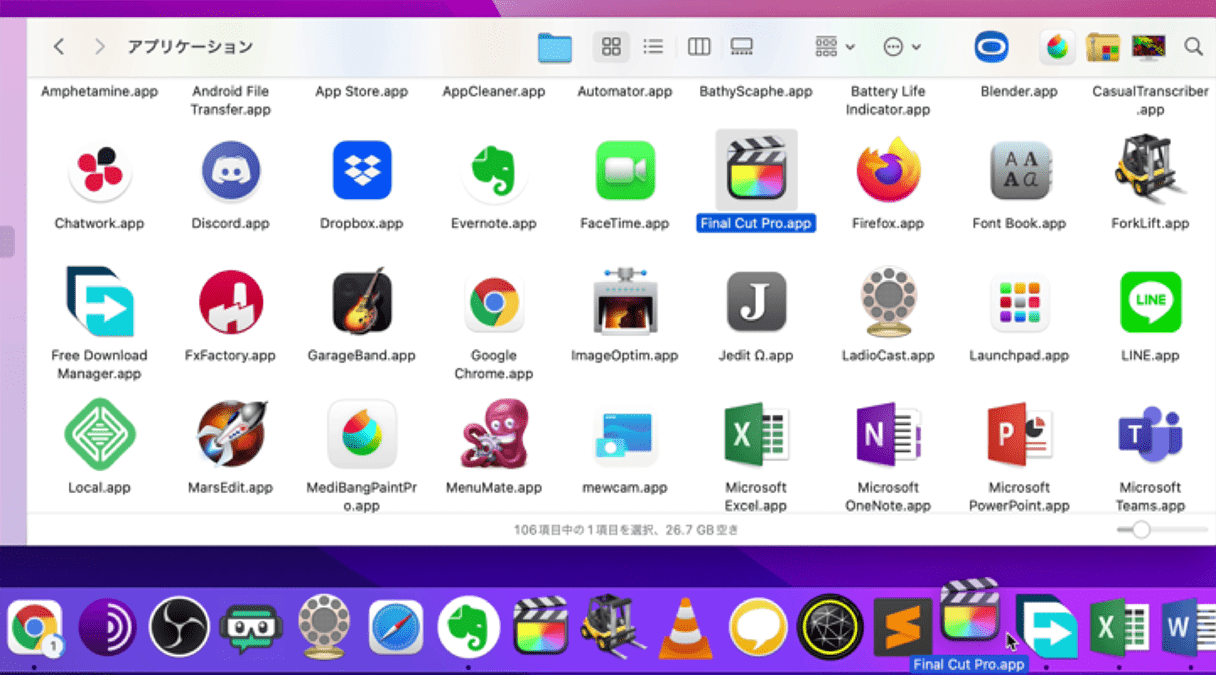1216x675 pixels.
Task: Select the Font Book.app icon
Action: pos(1020,171)
